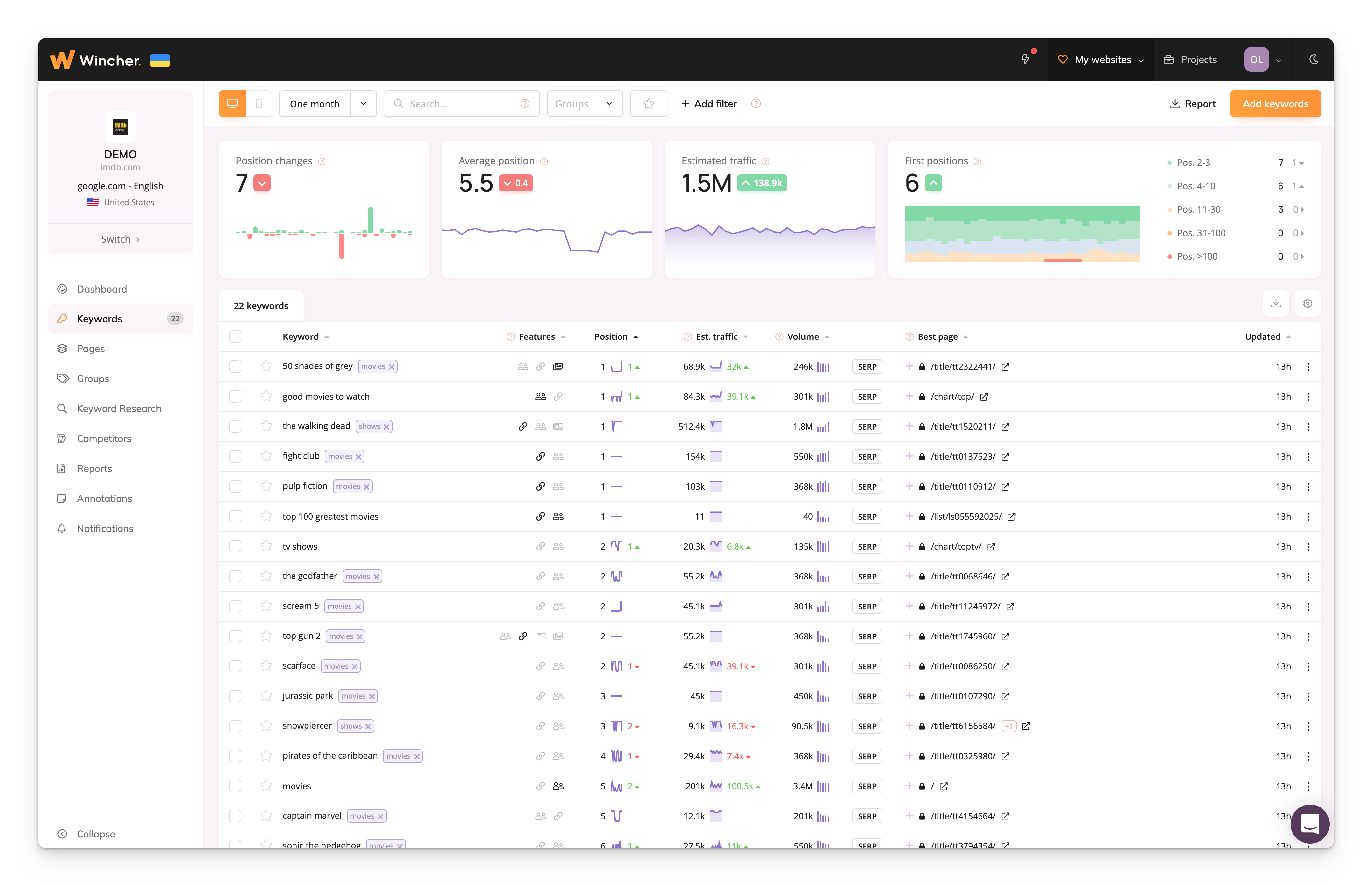Image resolution: width=1372 pixels, height=886 pixels.
Task: Toggle dark mode moon icon
Action: coord(1313,59)
